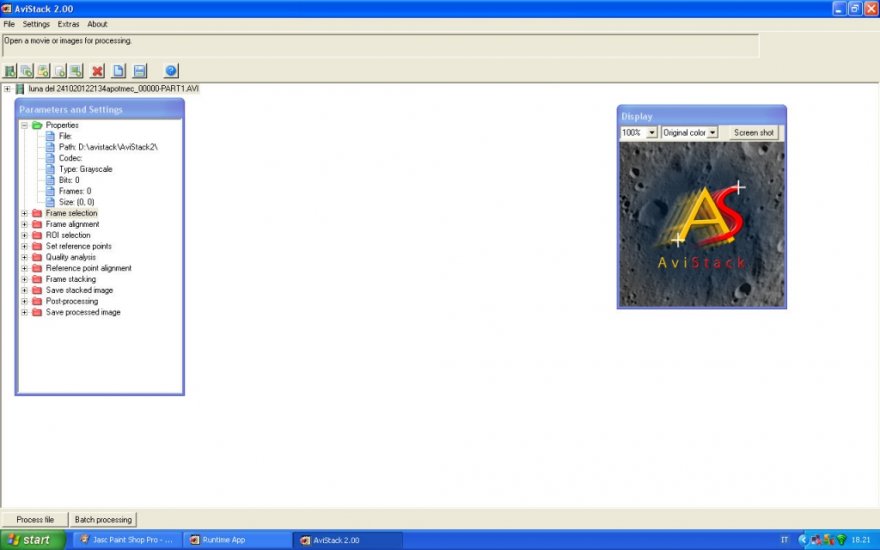880x550 pixels.
Task: Click the fifth toolbar icon with green image
Action: pyautogui.click(x=76, y=71)
